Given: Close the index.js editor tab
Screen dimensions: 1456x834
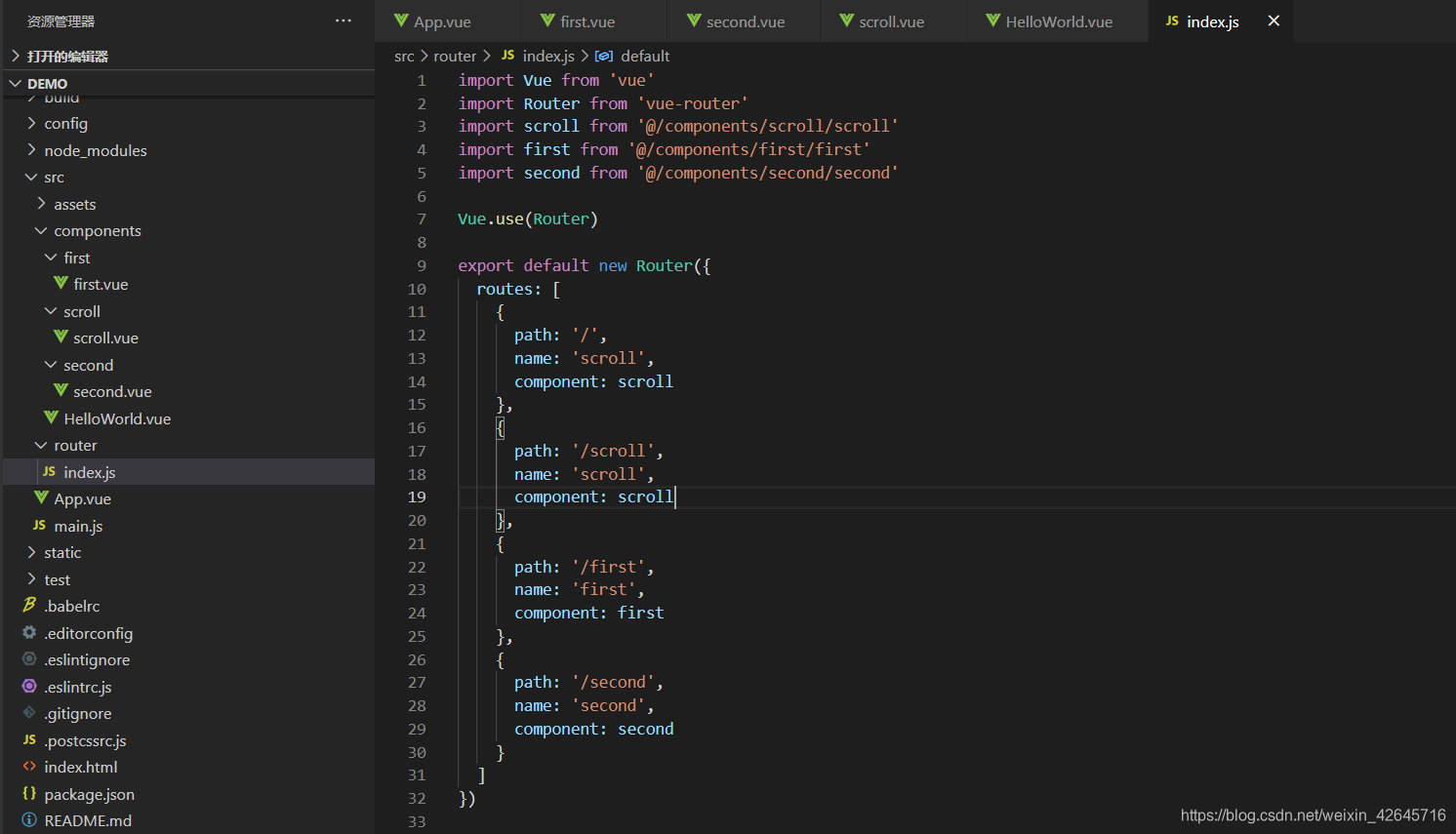Looking at the screenshot, I should coord(1274,20).
